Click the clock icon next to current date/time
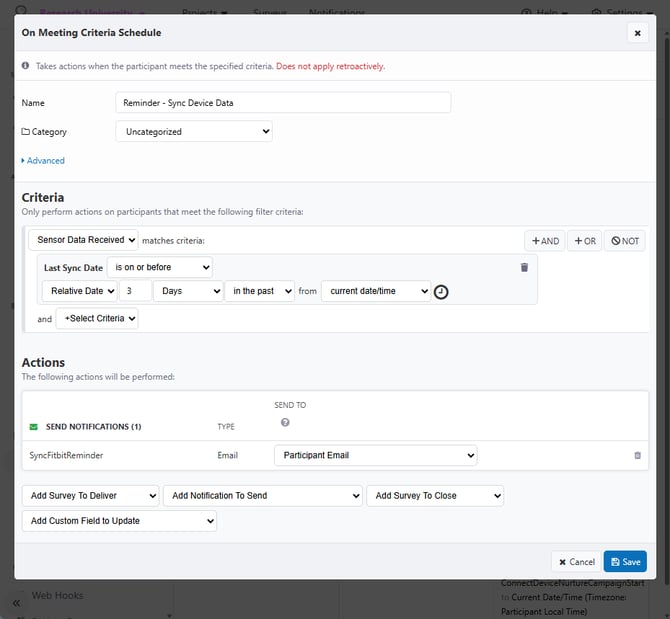This screenshot has width=670, height=619. click(441, 292)
